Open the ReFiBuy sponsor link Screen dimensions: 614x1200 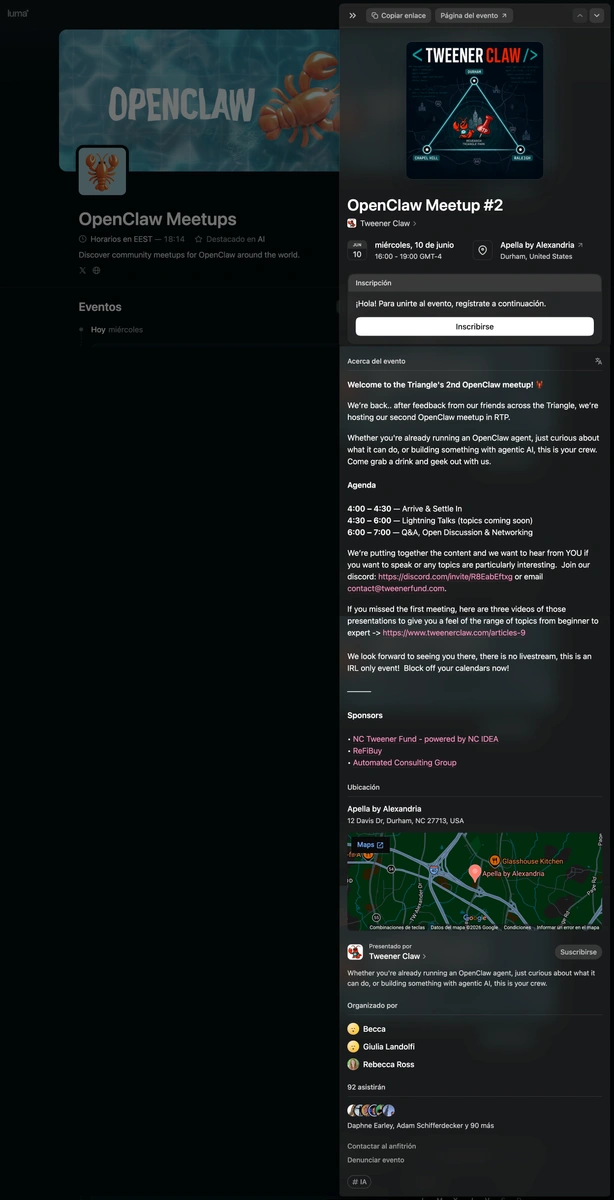367,751
